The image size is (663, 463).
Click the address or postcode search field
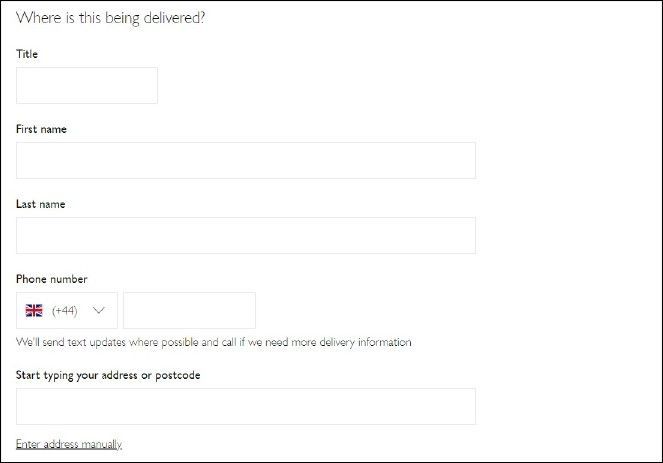(x=246, y=406)
